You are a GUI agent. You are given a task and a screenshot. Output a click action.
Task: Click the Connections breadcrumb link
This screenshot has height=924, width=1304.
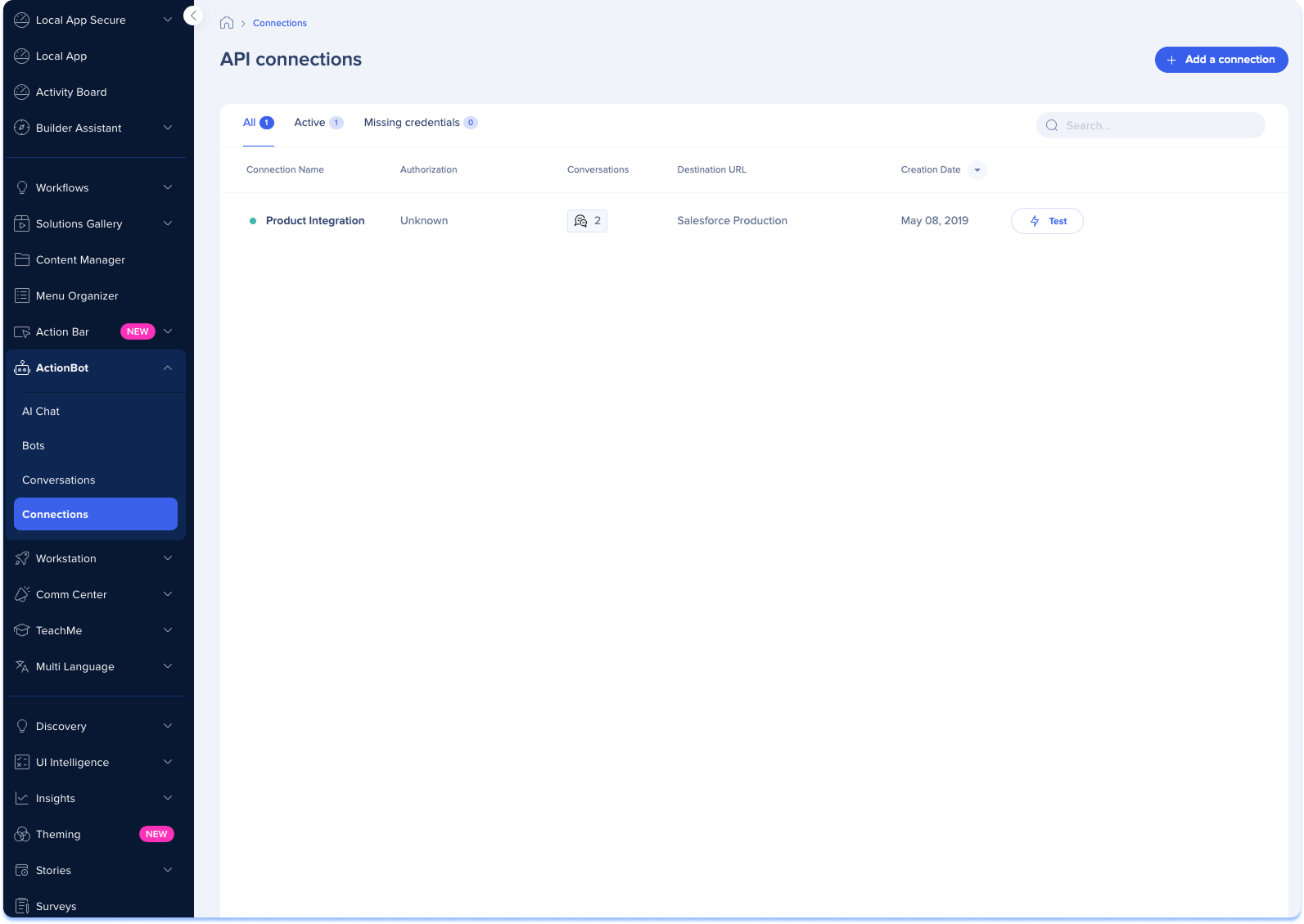pos(280,23)
